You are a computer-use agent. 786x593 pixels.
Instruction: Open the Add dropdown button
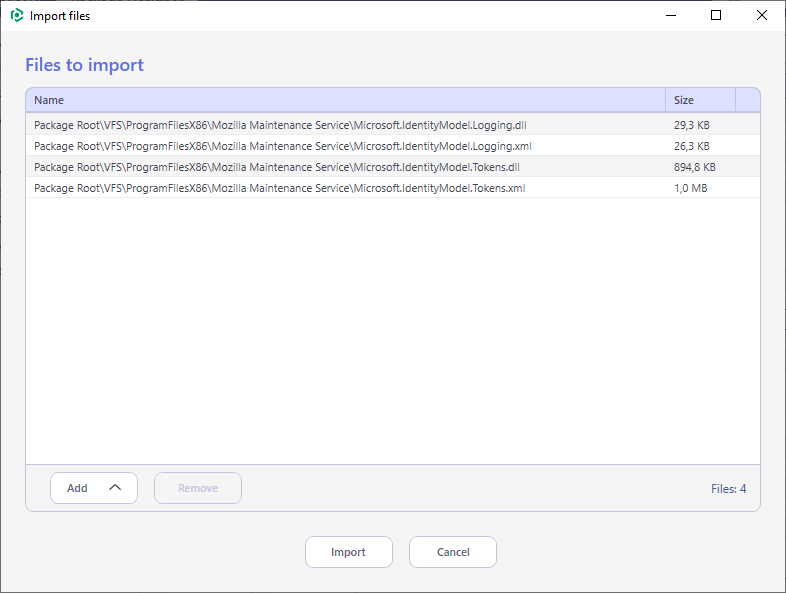(94, 488)
